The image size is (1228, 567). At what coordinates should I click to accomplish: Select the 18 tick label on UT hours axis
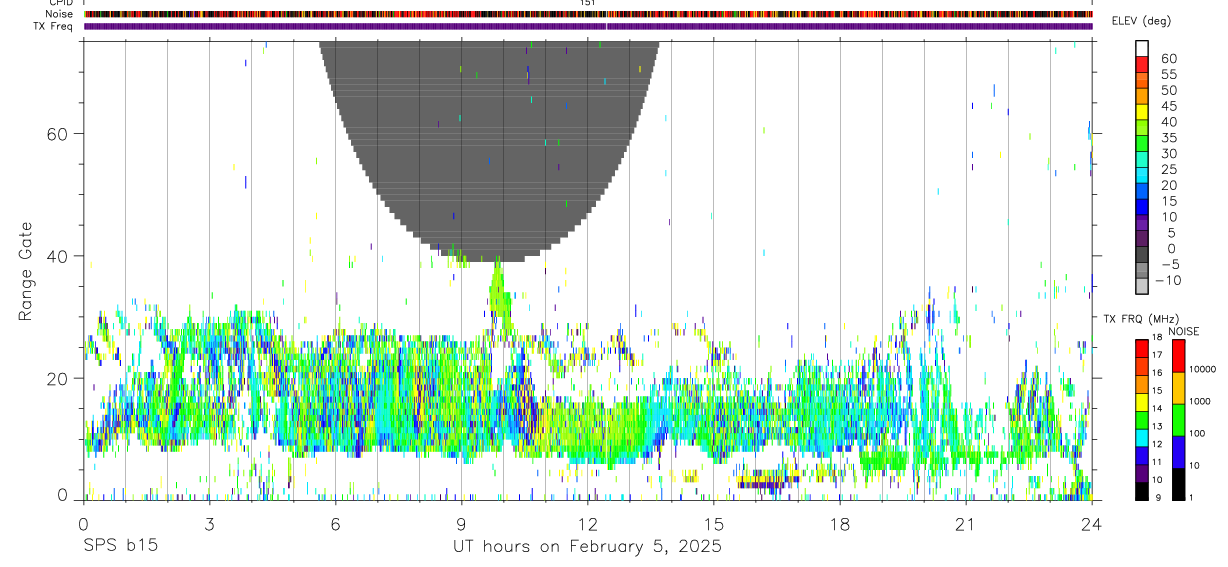click(839, 524)
